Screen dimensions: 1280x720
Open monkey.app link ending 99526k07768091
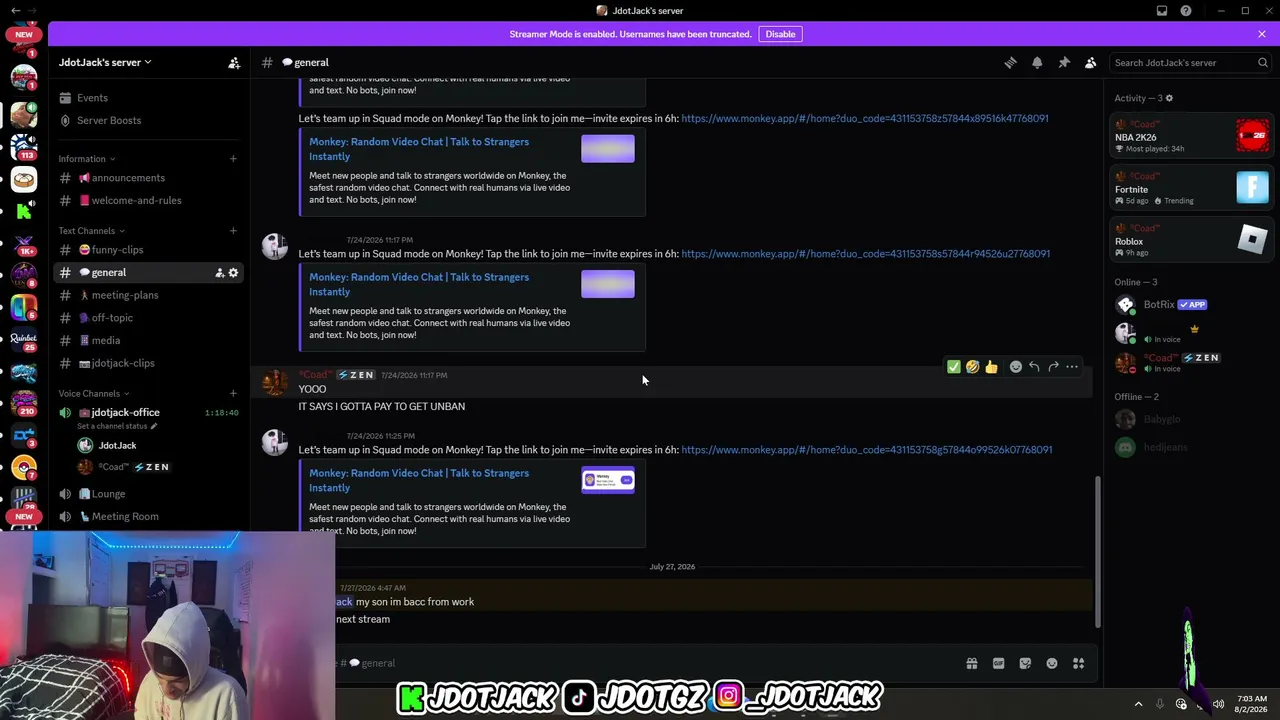tap(867, 450)
